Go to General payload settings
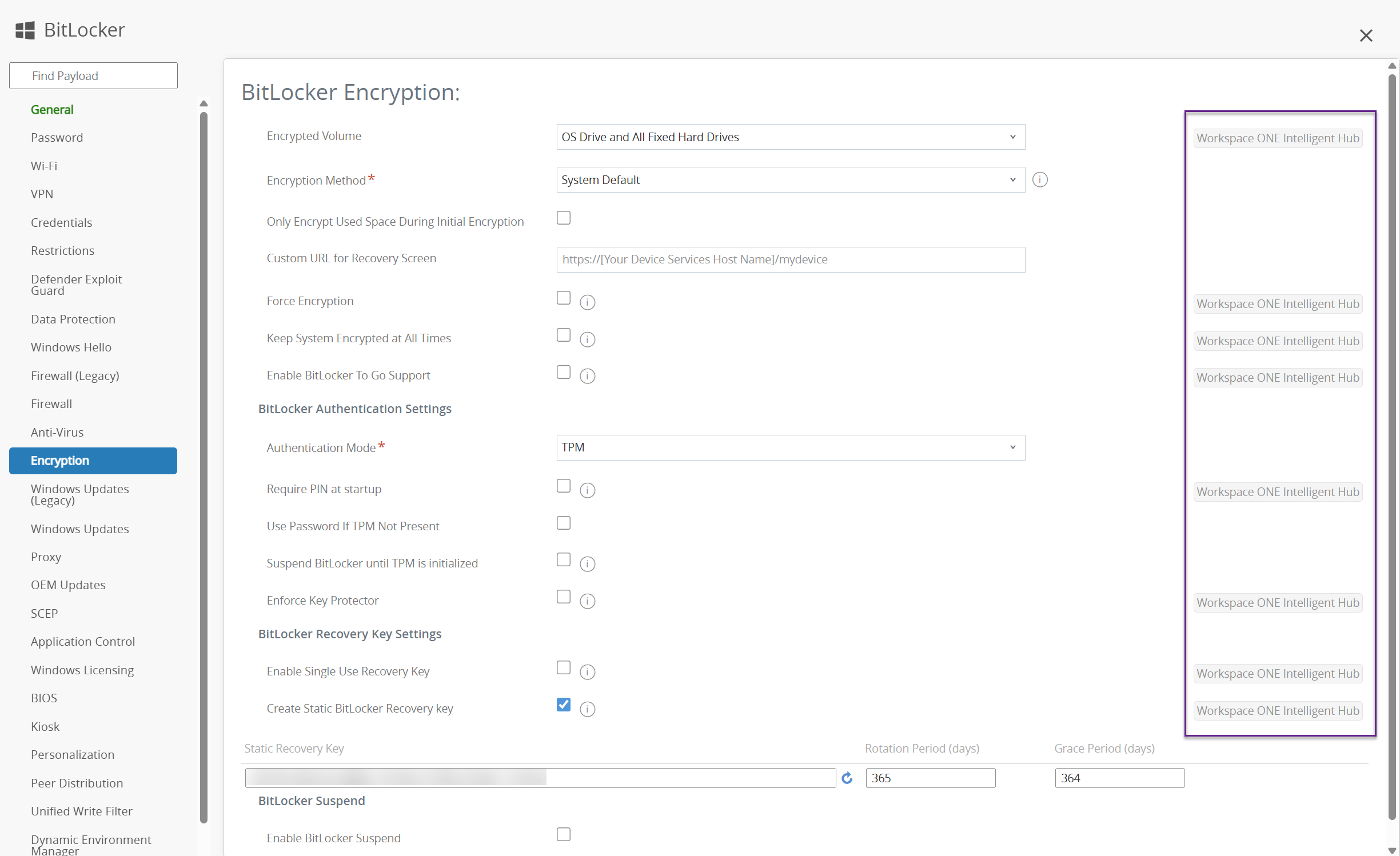 coord(52,110)
